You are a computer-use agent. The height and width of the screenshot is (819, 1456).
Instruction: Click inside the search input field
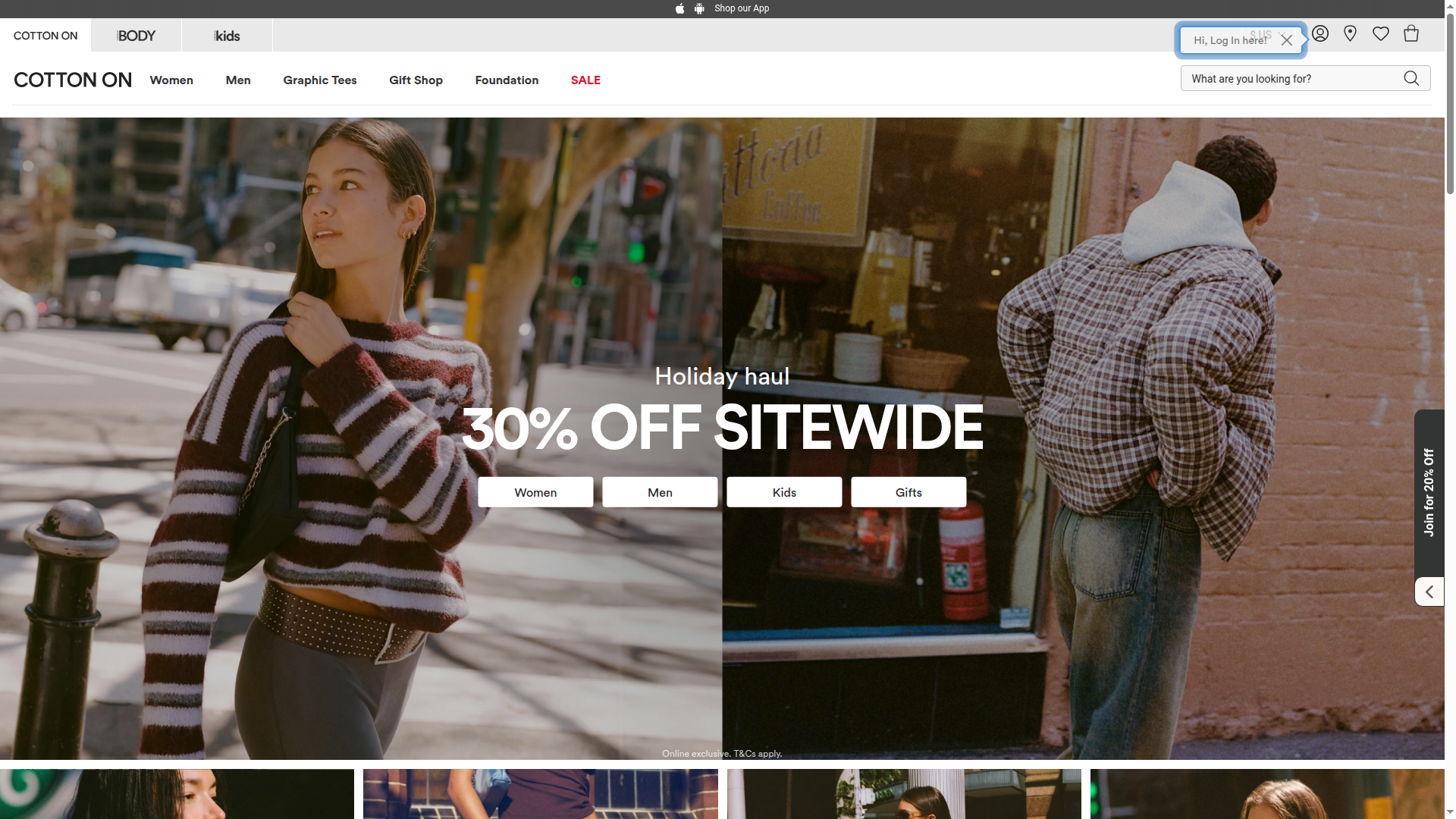tap(1289, 78)
